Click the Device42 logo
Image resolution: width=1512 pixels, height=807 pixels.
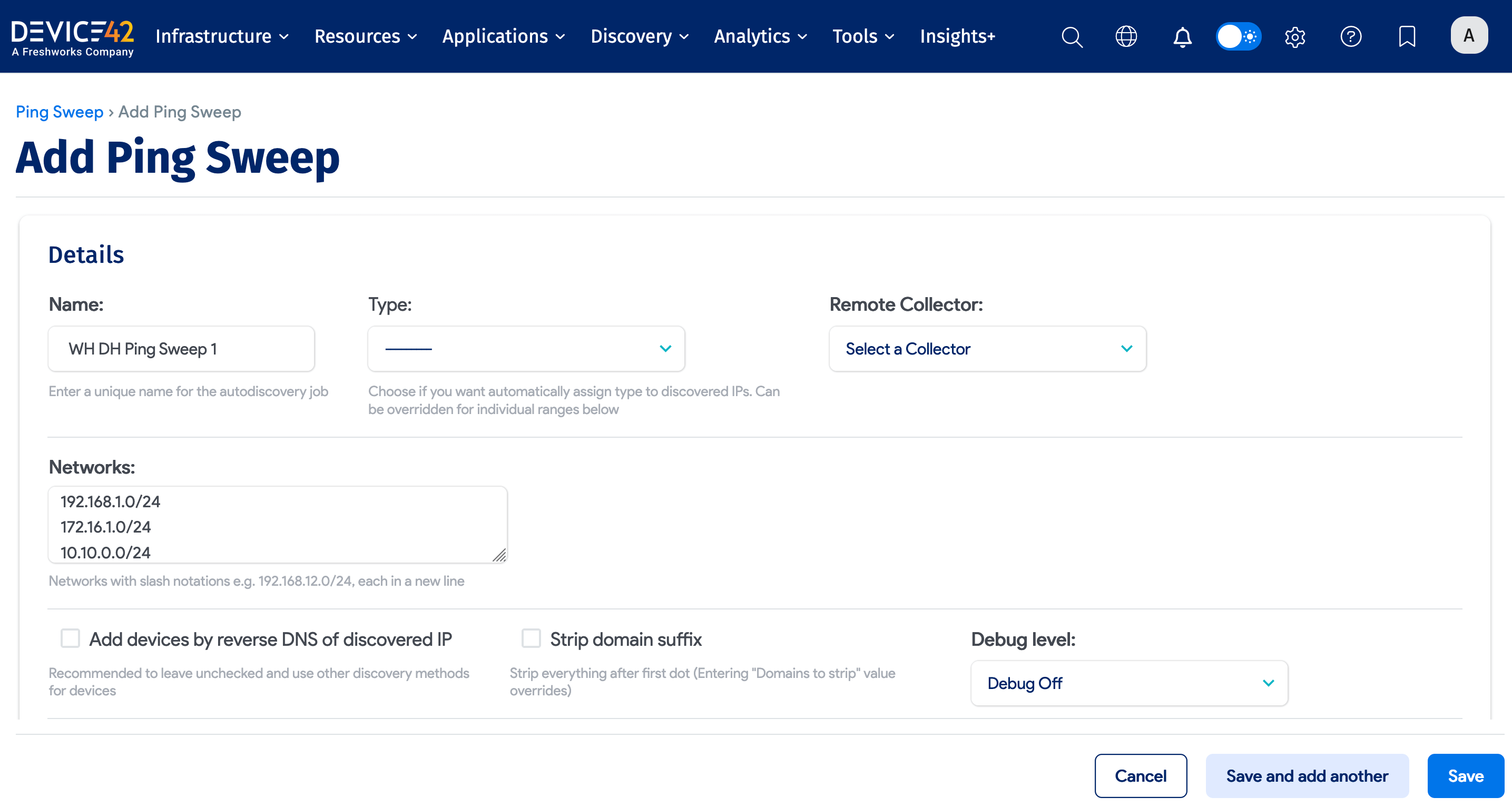click(x=73, y=37)
